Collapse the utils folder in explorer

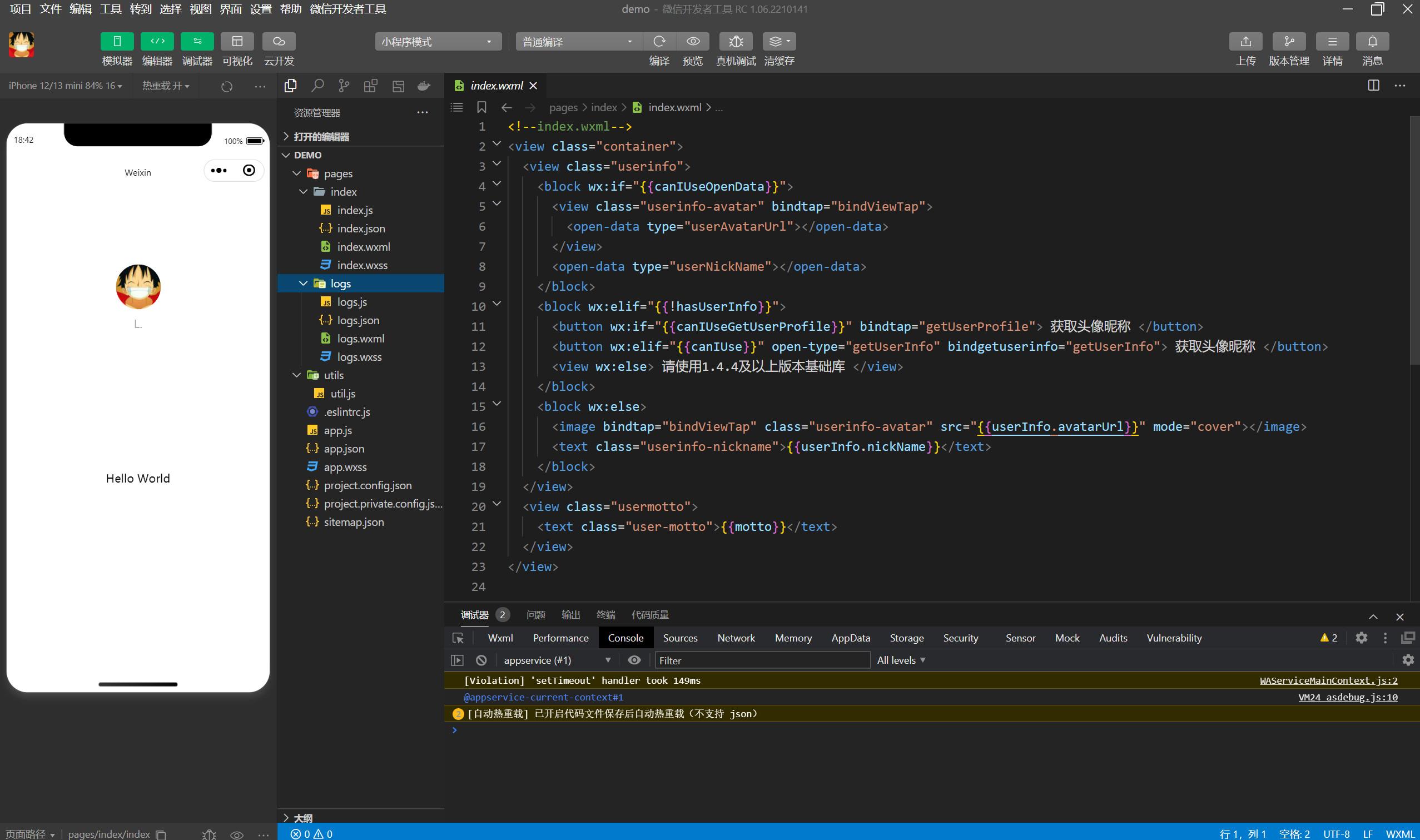coord(296,375)
